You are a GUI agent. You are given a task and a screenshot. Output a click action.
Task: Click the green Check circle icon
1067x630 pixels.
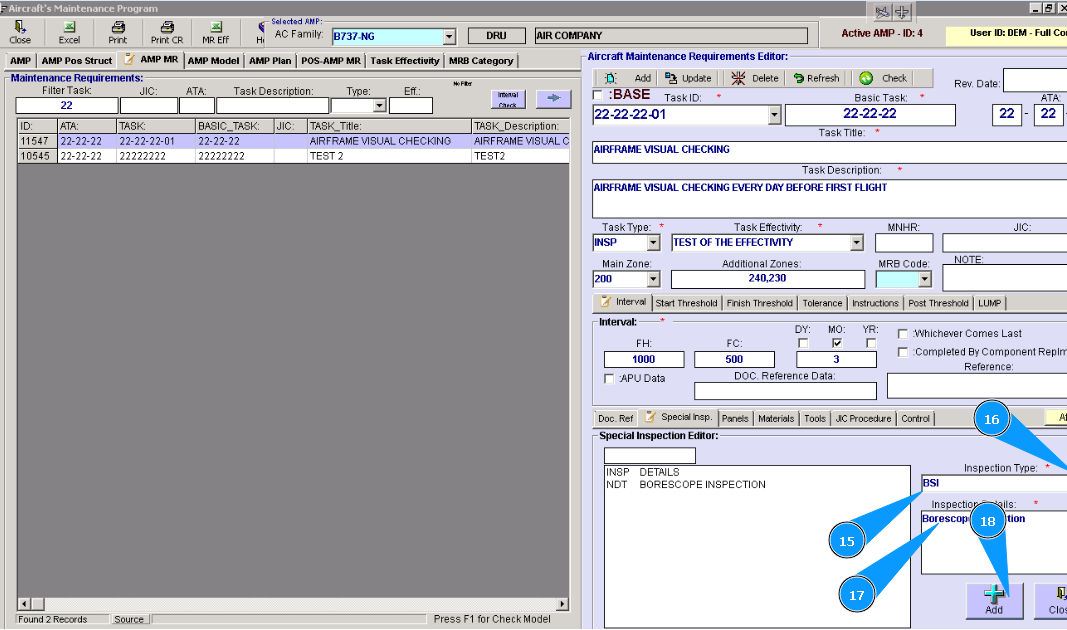pyautogui.click(x=866, y=78)
